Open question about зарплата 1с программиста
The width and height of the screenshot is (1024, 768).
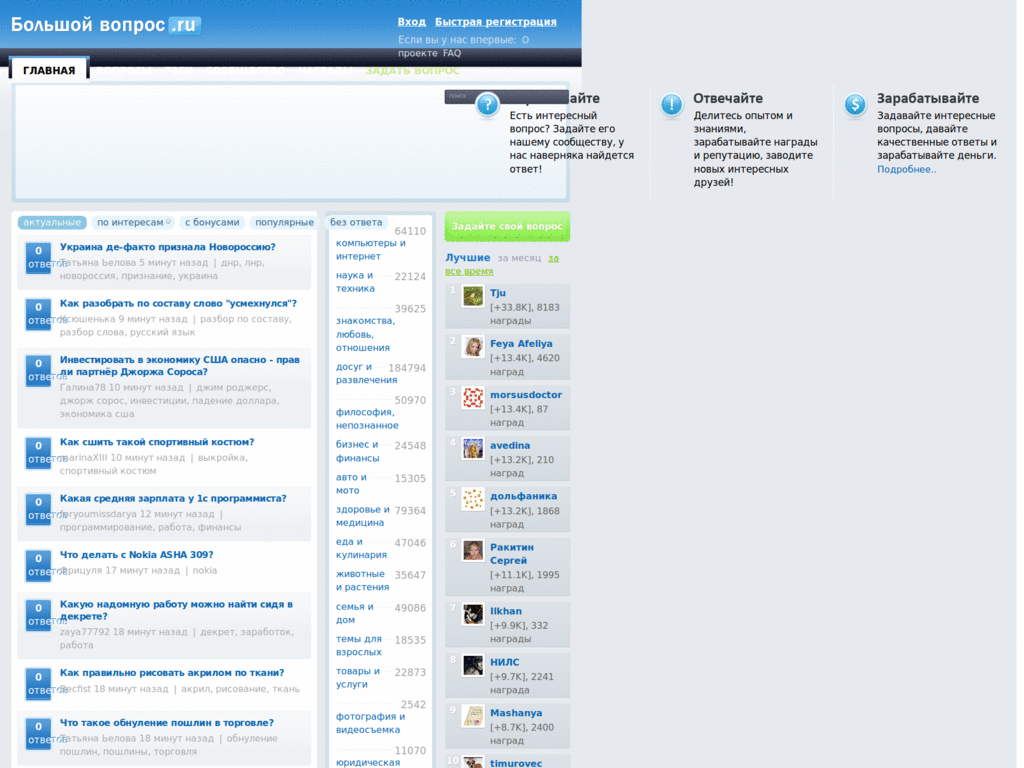173,498
